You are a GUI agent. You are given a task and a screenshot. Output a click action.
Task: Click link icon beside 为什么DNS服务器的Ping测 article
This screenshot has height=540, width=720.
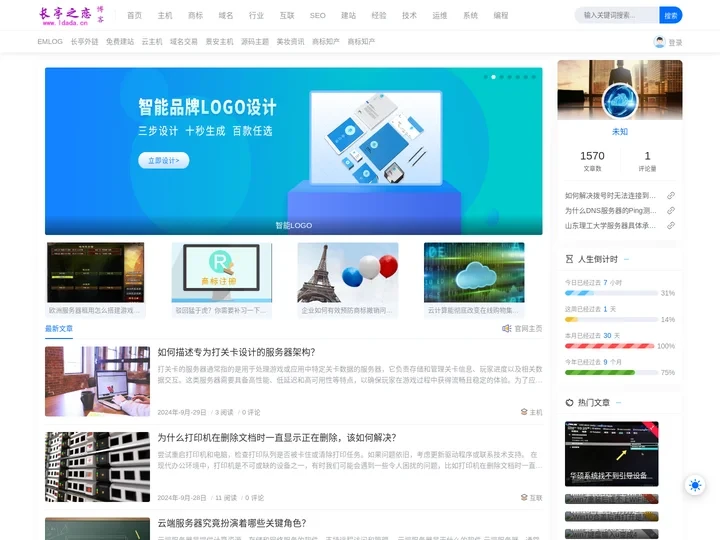tap(671, 210)
